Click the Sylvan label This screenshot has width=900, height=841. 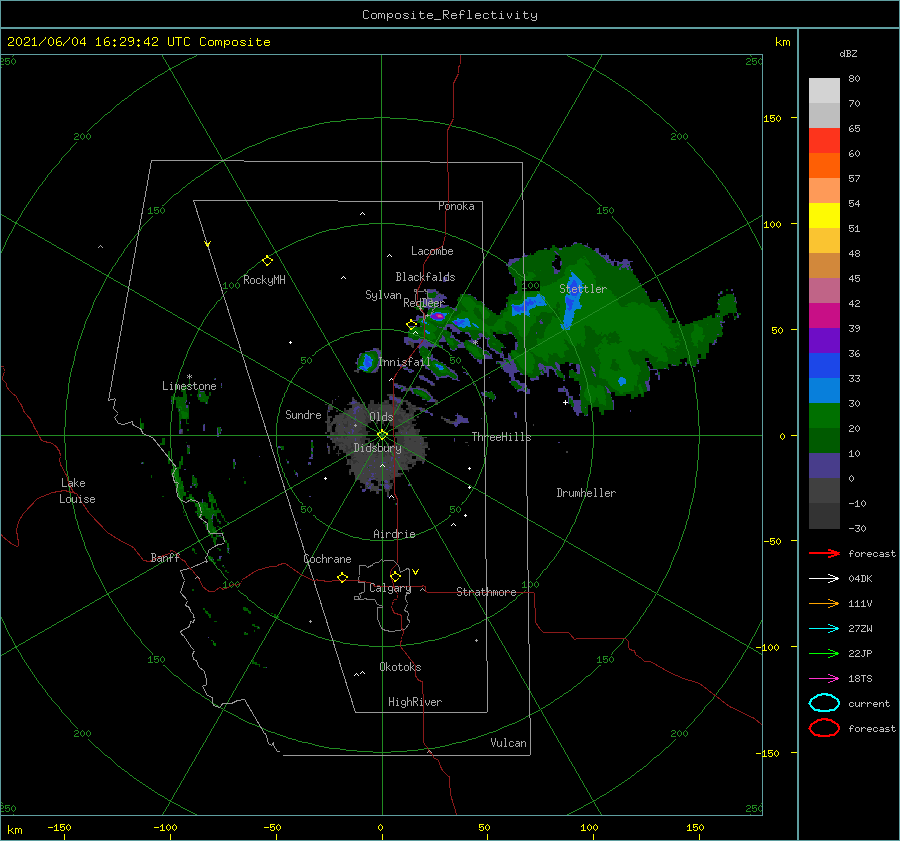pyautogui.click(x=383, y=295)
